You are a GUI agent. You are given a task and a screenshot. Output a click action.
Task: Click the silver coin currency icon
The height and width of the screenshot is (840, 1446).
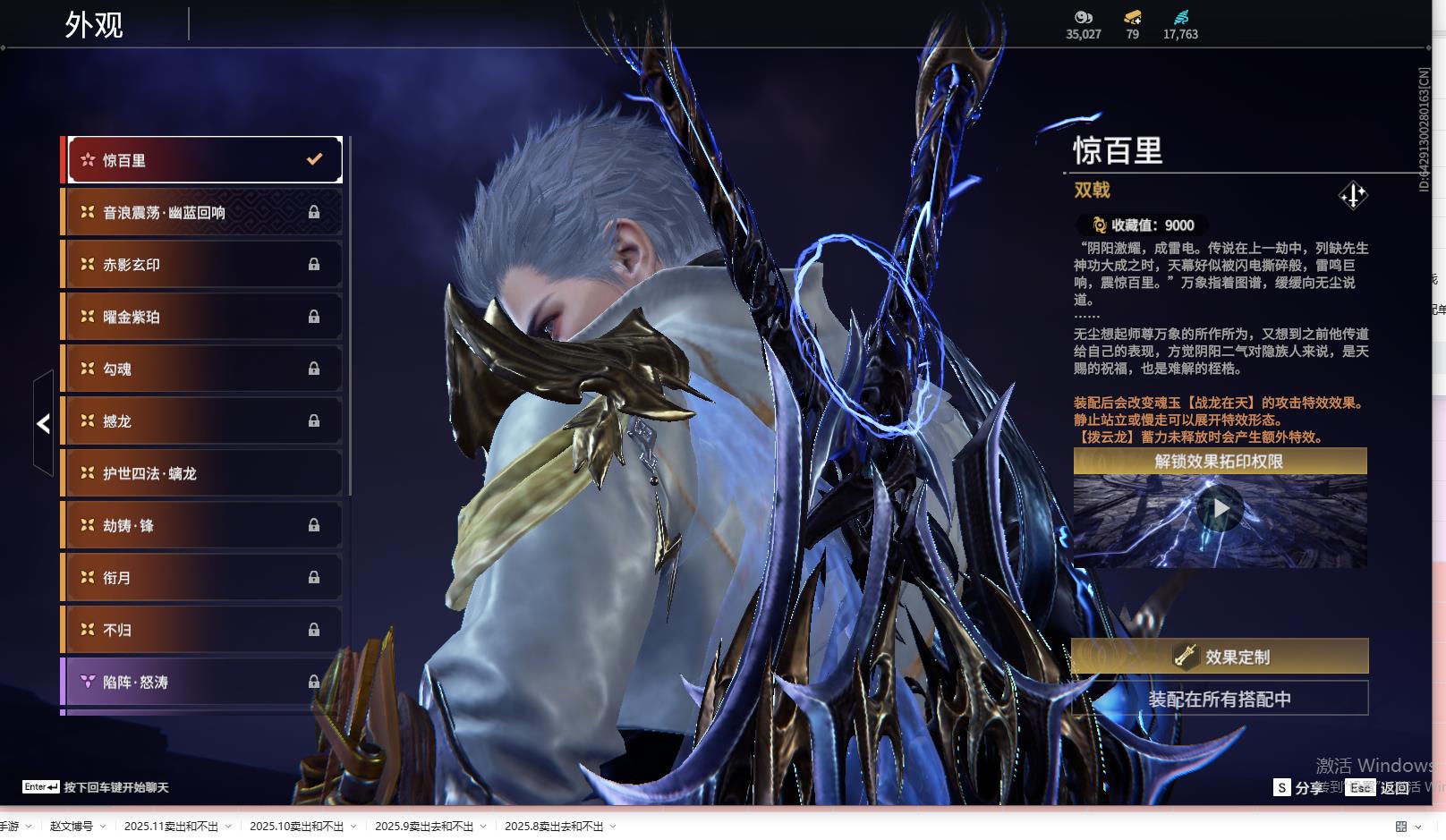pyautogui.click(x=1083, y=17)
